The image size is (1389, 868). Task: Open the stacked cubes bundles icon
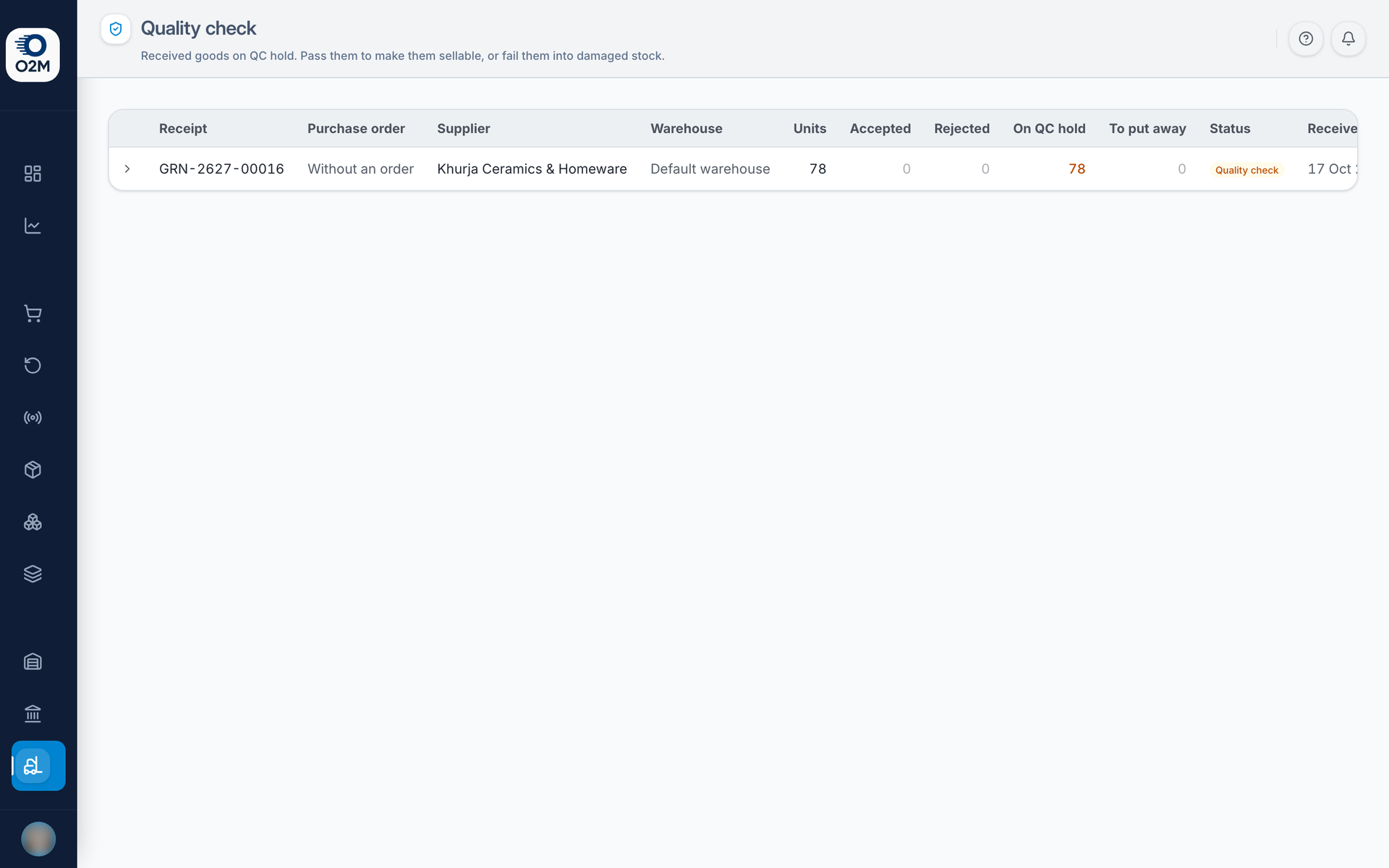pos(33,522)
